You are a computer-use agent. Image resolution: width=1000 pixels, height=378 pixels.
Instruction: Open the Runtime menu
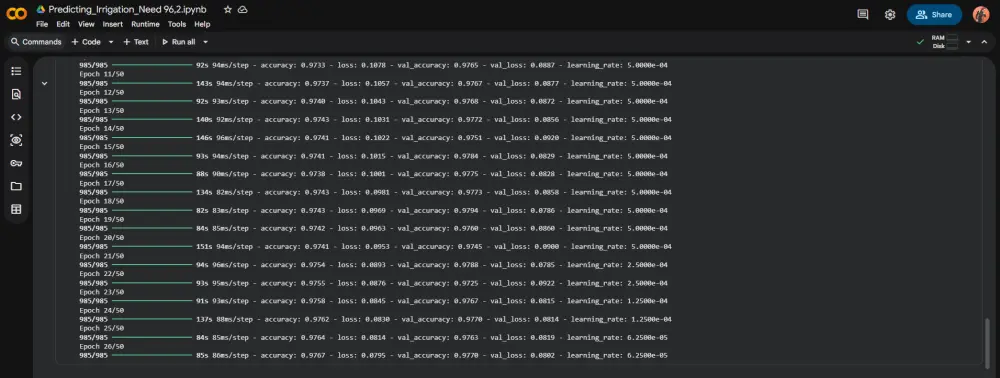coord(145,24)
